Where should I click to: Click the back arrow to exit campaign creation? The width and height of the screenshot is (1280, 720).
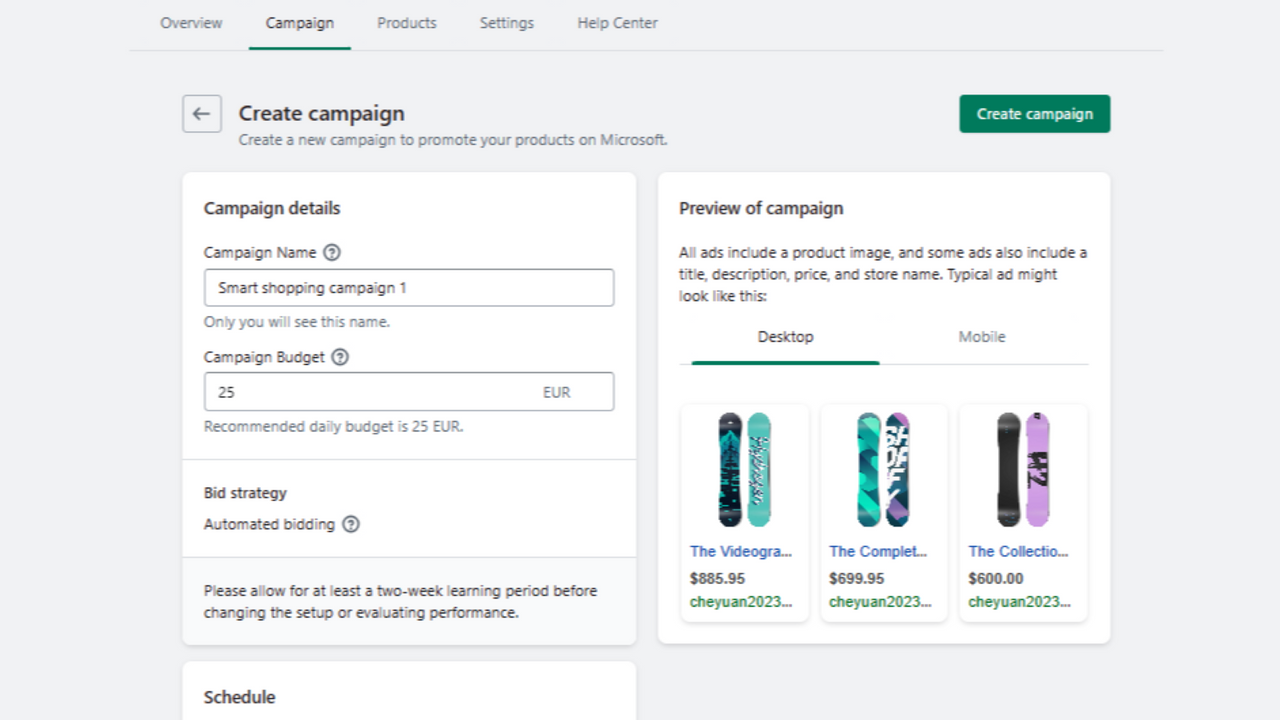201,113
